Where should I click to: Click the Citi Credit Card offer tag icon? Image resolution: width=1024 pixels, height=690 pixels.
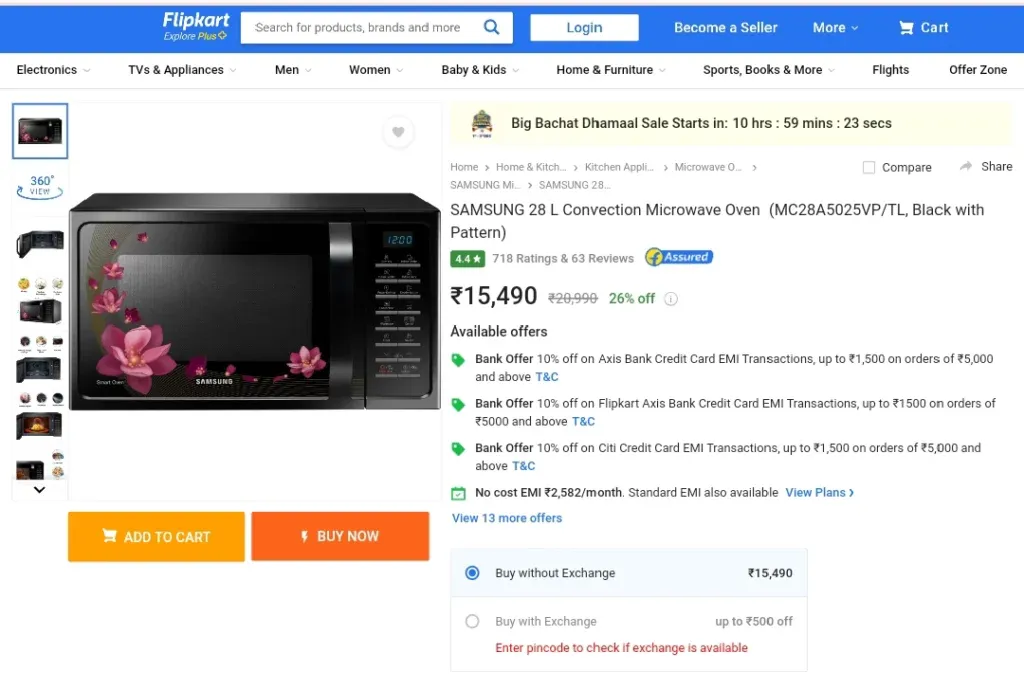tap(458, 449)
